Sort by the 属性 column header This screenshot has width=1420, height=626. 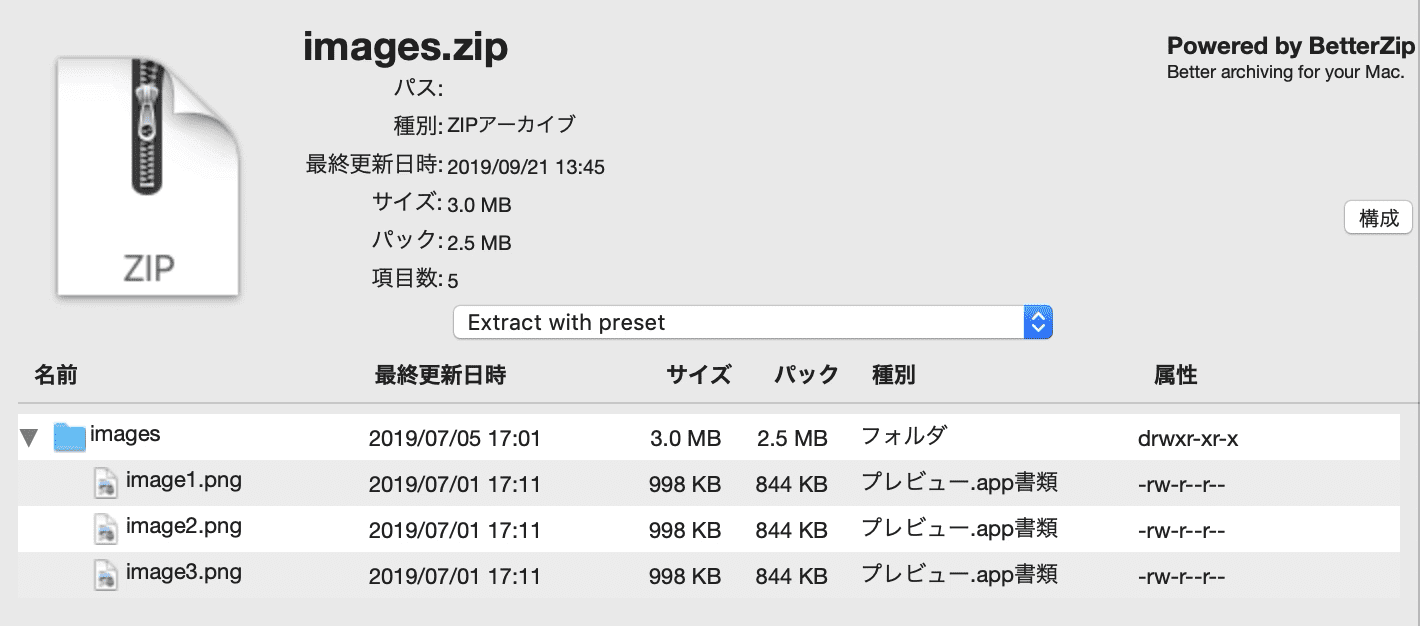click(x=1175, y=375)
